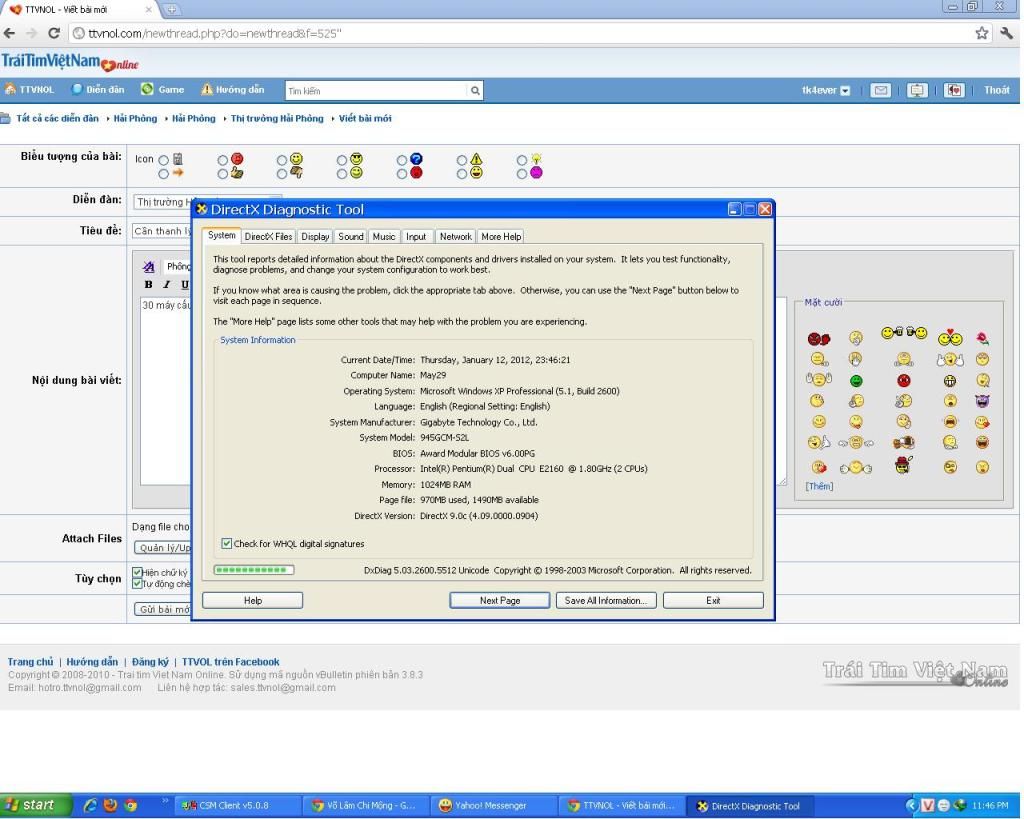
Task: Click the remove text formatting icon in editor
Action: pyautogui.click(x=148, y=266)
